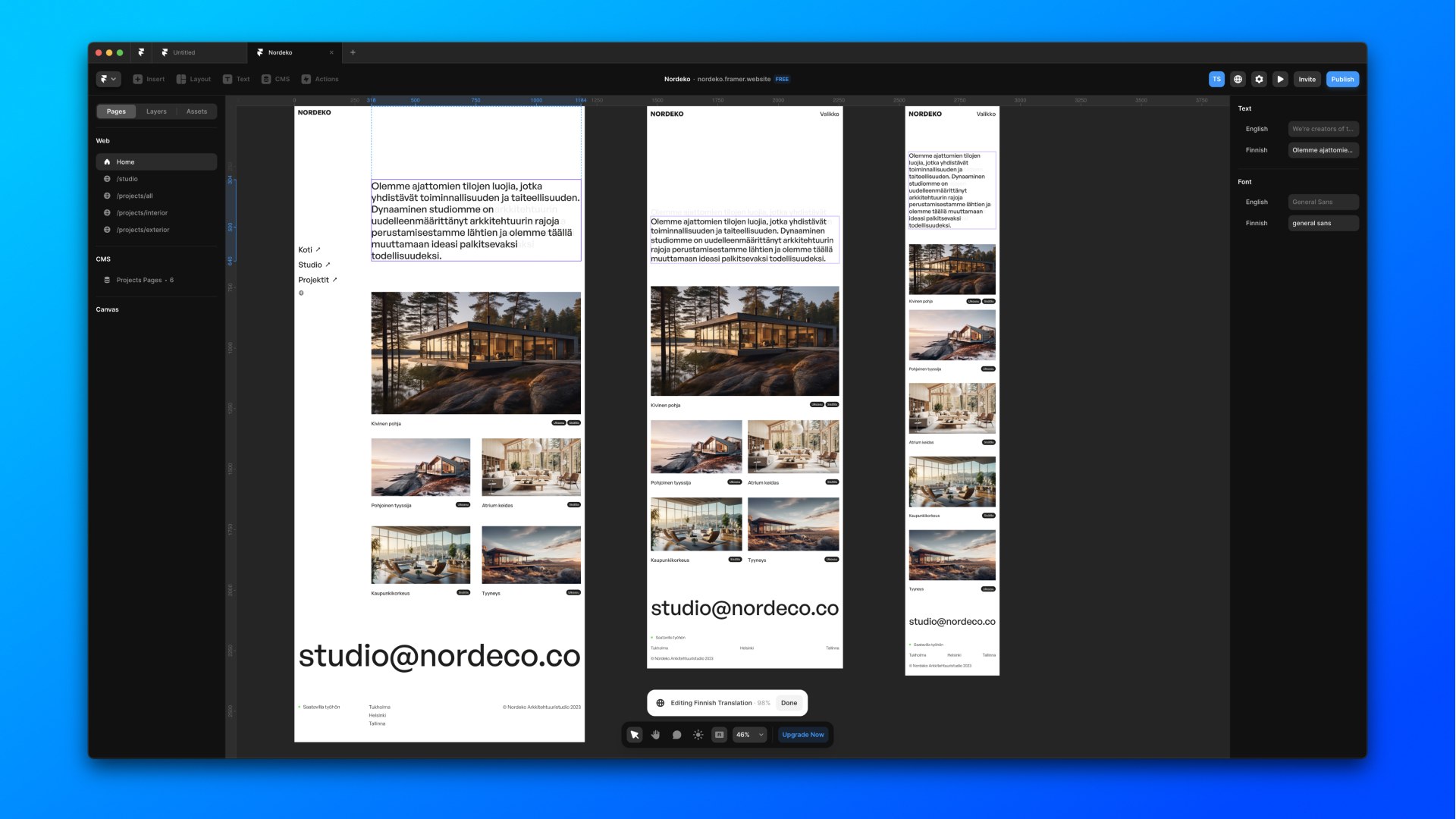Switch to the Assets tab
Image resolution: width=1456 pixels, height=819 pixels.
tap(196, 111)
